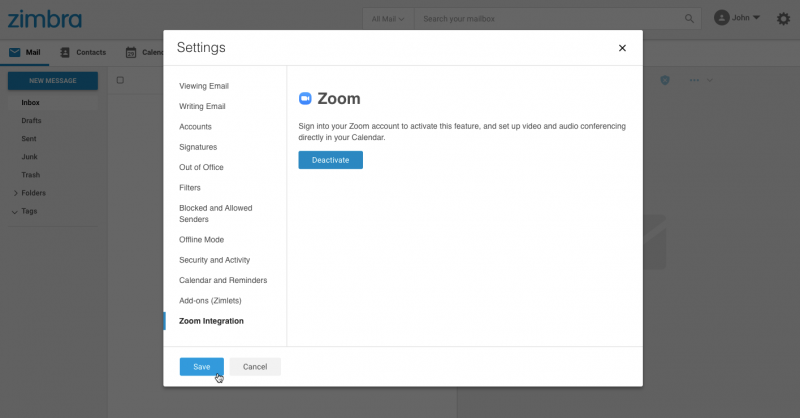The height and width of the screenshot is (418, 800).
Task: Click the Folders label in sidebar
Action: point(33,193)
